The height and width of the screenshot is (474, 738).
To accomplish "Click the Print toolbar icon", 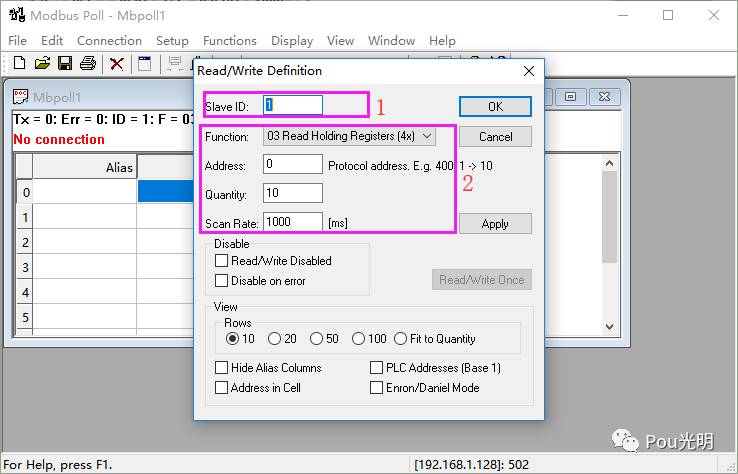I will pyautogui.click(x=88, y=64).
